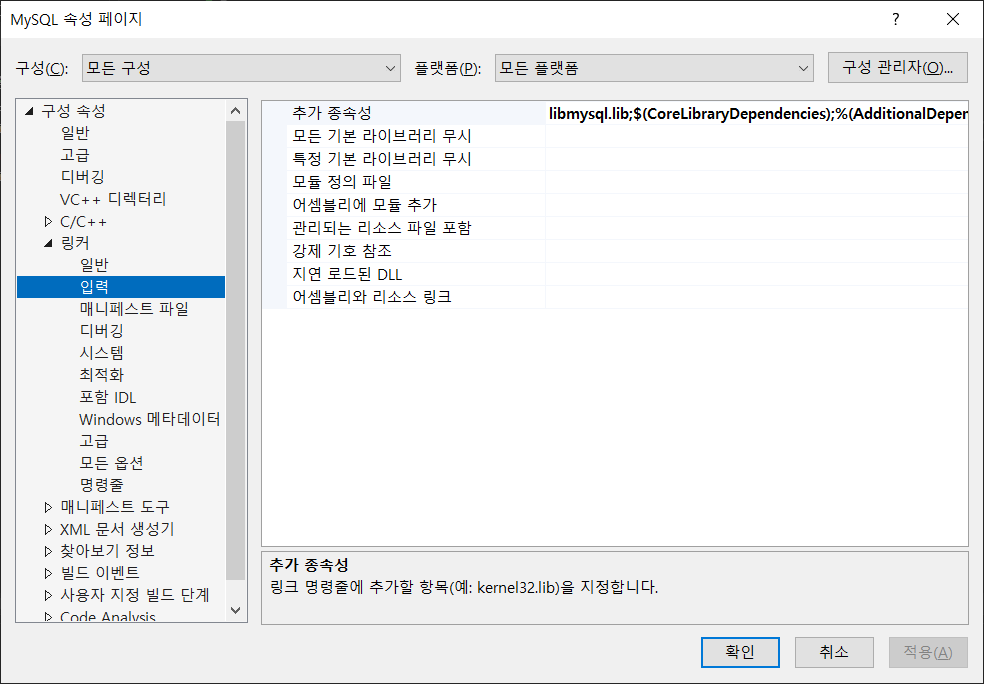Select 강제 기호 참조 property
The image size is (984, 684).
pos(615,251)
